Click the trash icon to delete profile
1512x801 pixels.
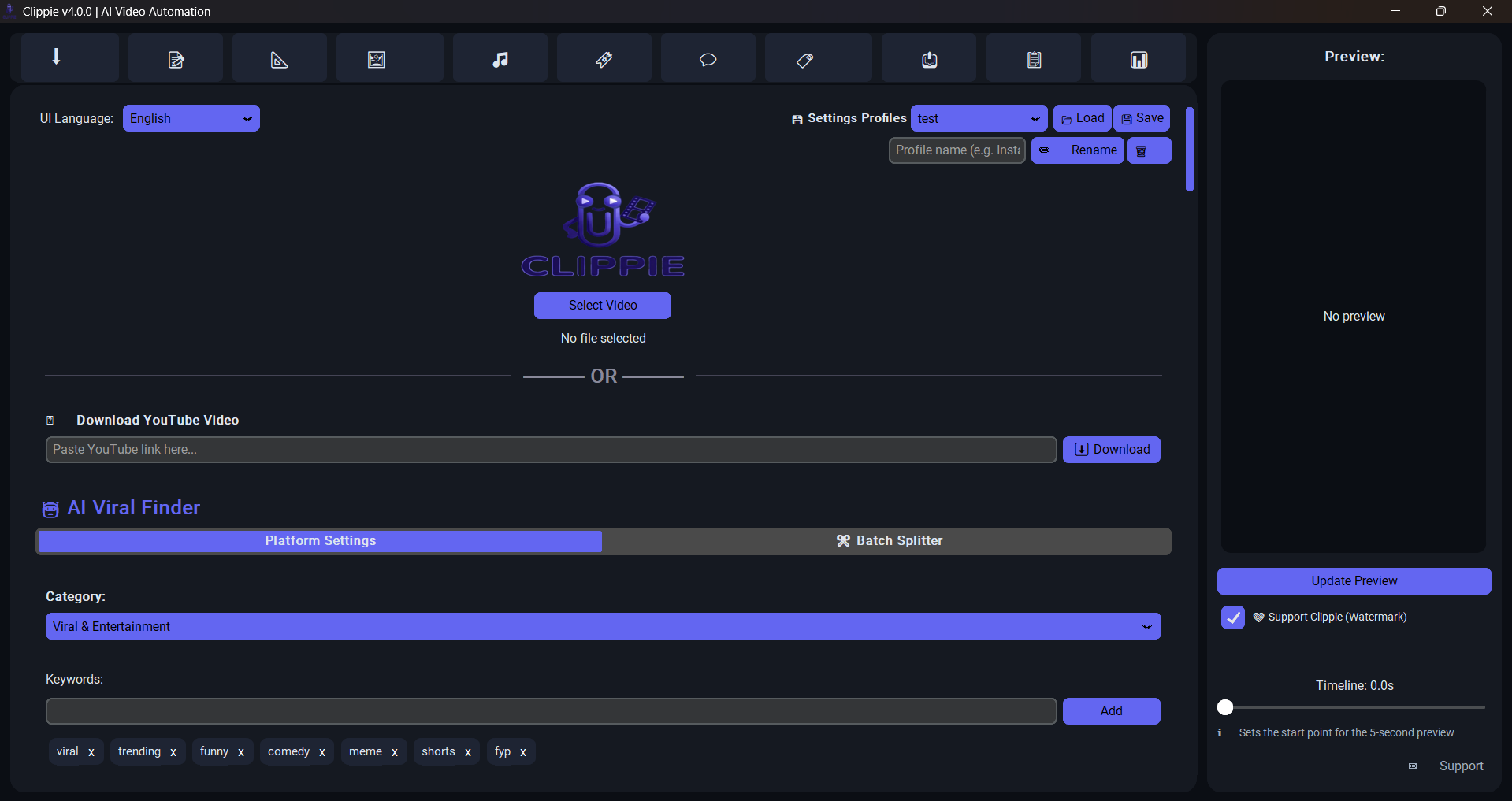pyautogui.click(x=1149, y=150)
